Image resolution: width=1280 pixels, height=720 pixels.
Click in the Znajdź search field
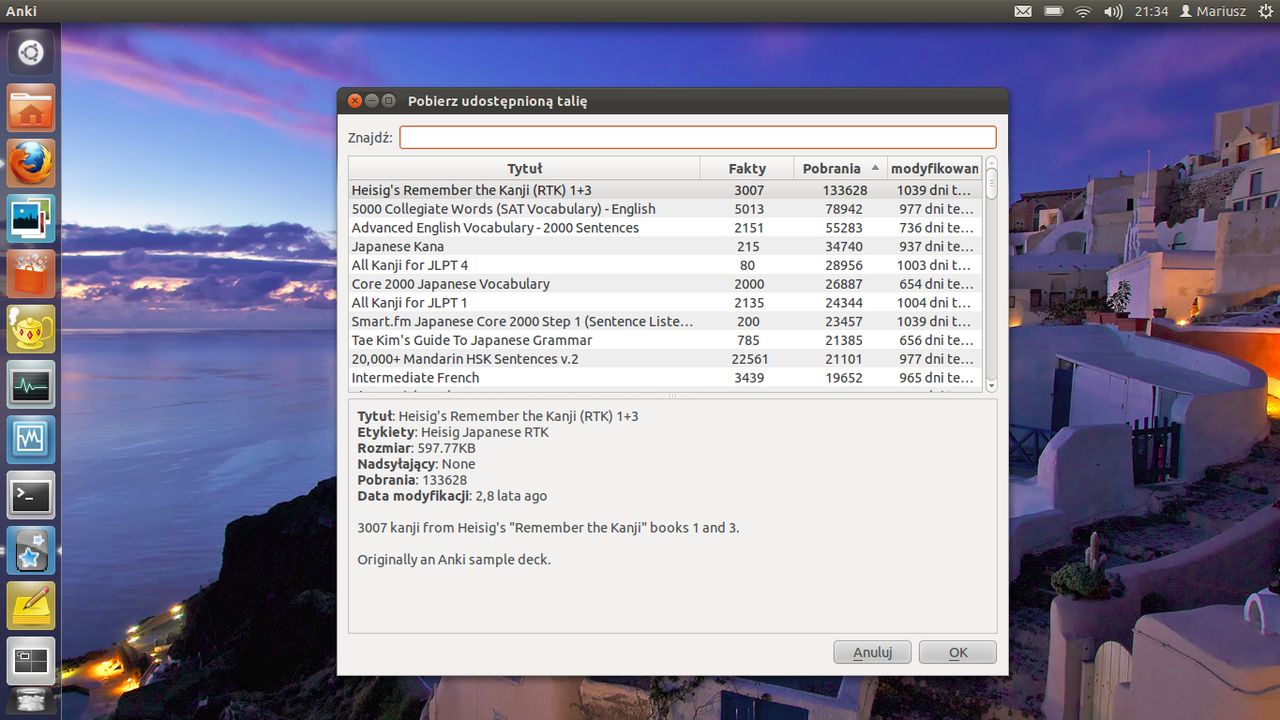click(698, 137)
